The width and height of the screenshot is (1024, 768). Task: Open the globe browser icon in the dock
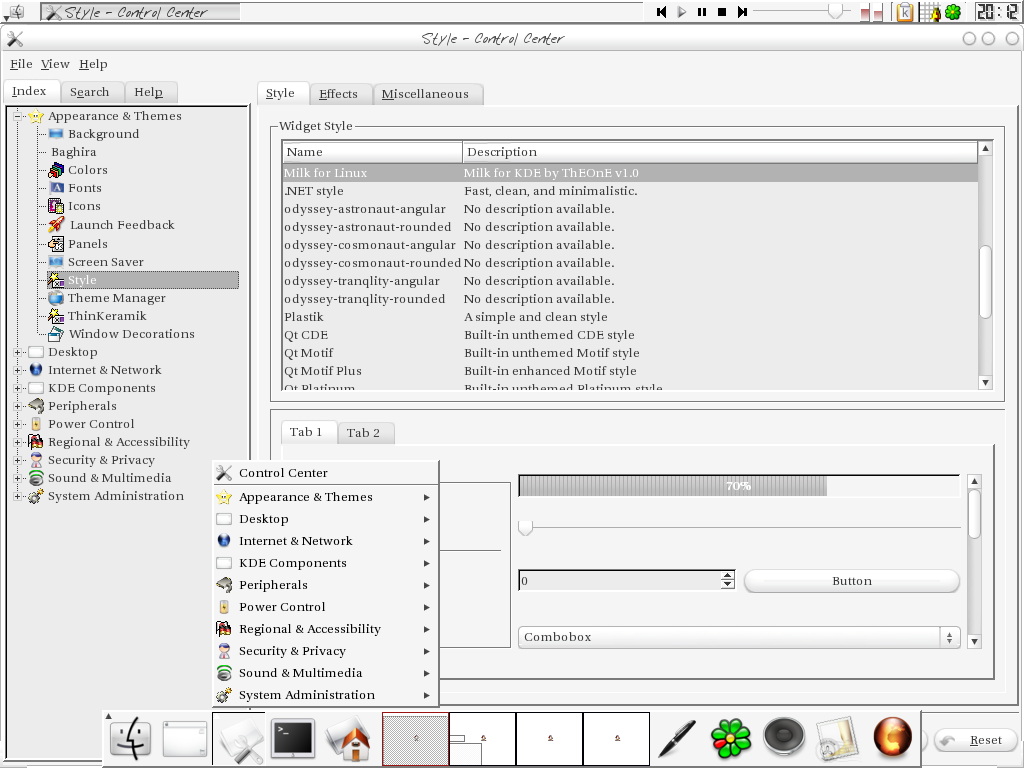pyautogui.click(x=892, y=737)
